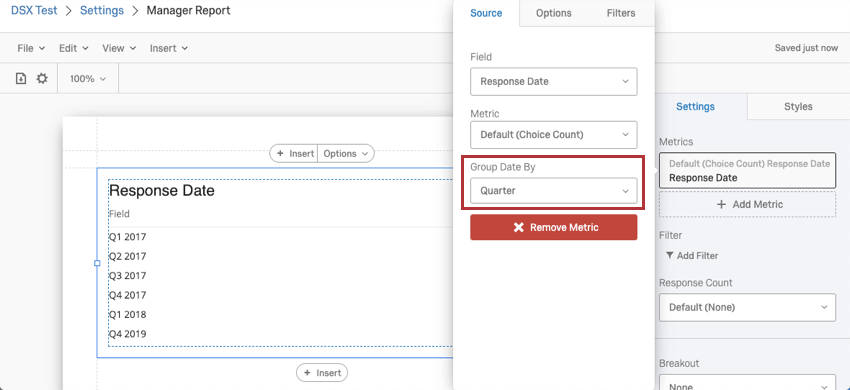Click the plus icon in Add Metric
The height and width of the screenshot is (390, 850).
[x=721, y=204]
